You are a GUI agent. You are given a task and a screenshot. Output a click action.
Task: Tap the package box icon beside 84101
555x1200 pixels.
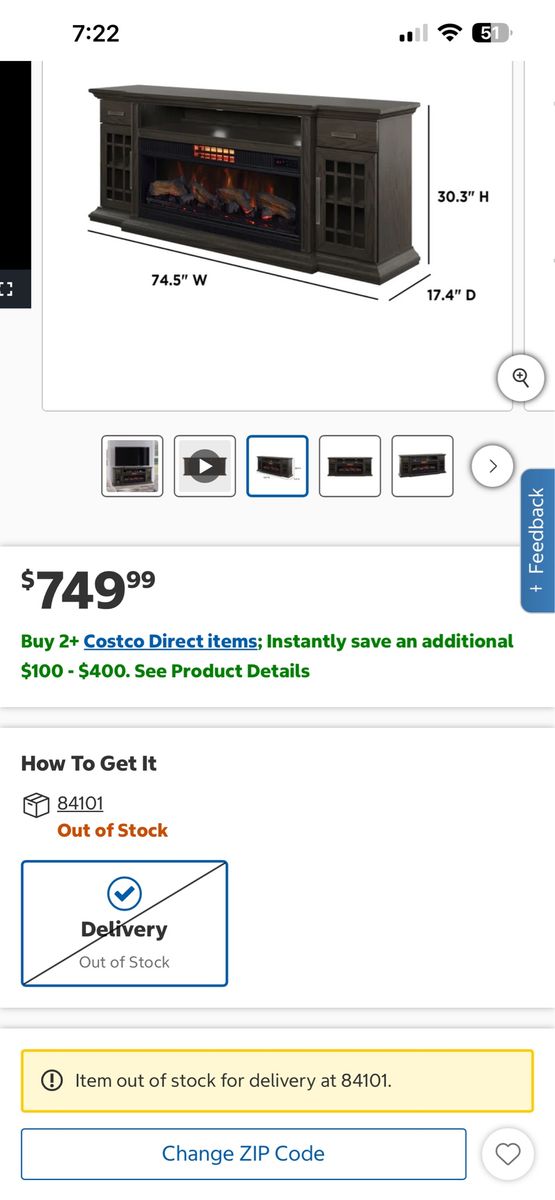click(x=36, y=804)
